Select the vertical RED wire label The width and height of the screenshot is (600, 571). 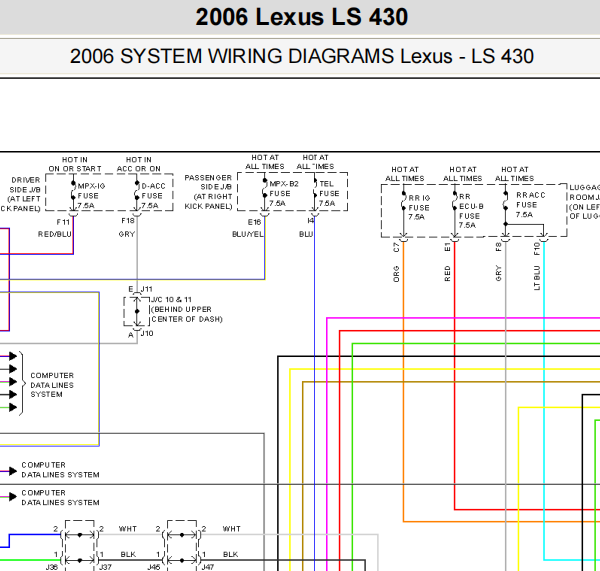pyautogui.click(x=447, y=274)
